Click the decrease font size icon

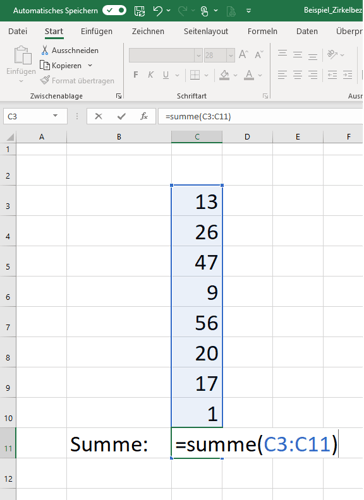pyautogui.click(x=259, y=54)
